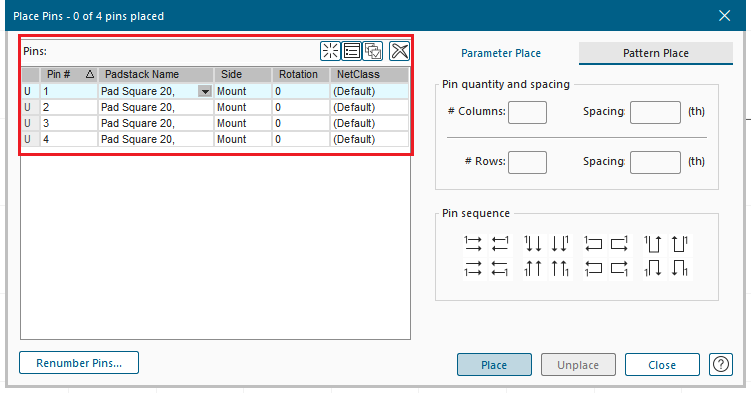Click the new pin starburst icon

[330, 51]
